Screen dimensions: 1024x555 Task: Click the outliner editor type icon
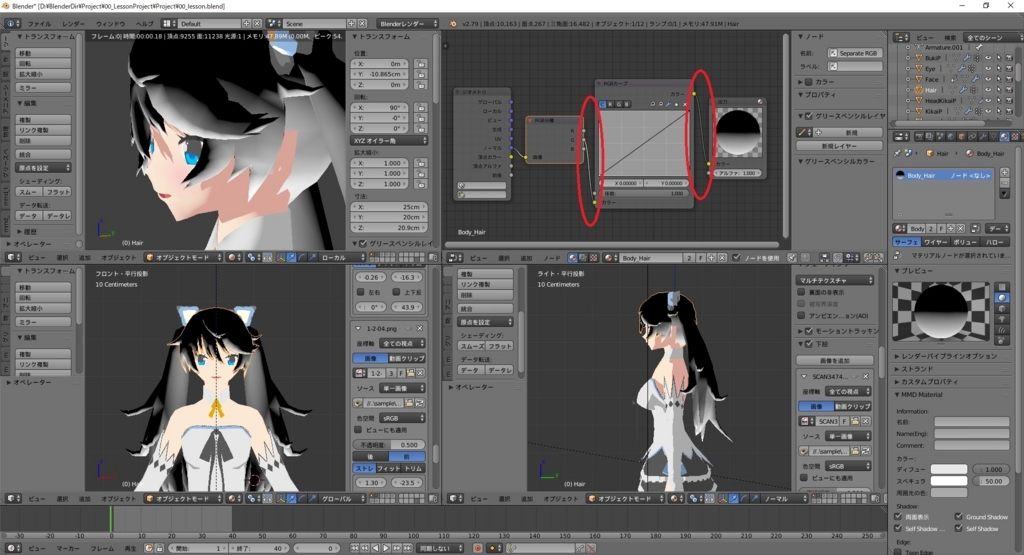click(901, 37)
